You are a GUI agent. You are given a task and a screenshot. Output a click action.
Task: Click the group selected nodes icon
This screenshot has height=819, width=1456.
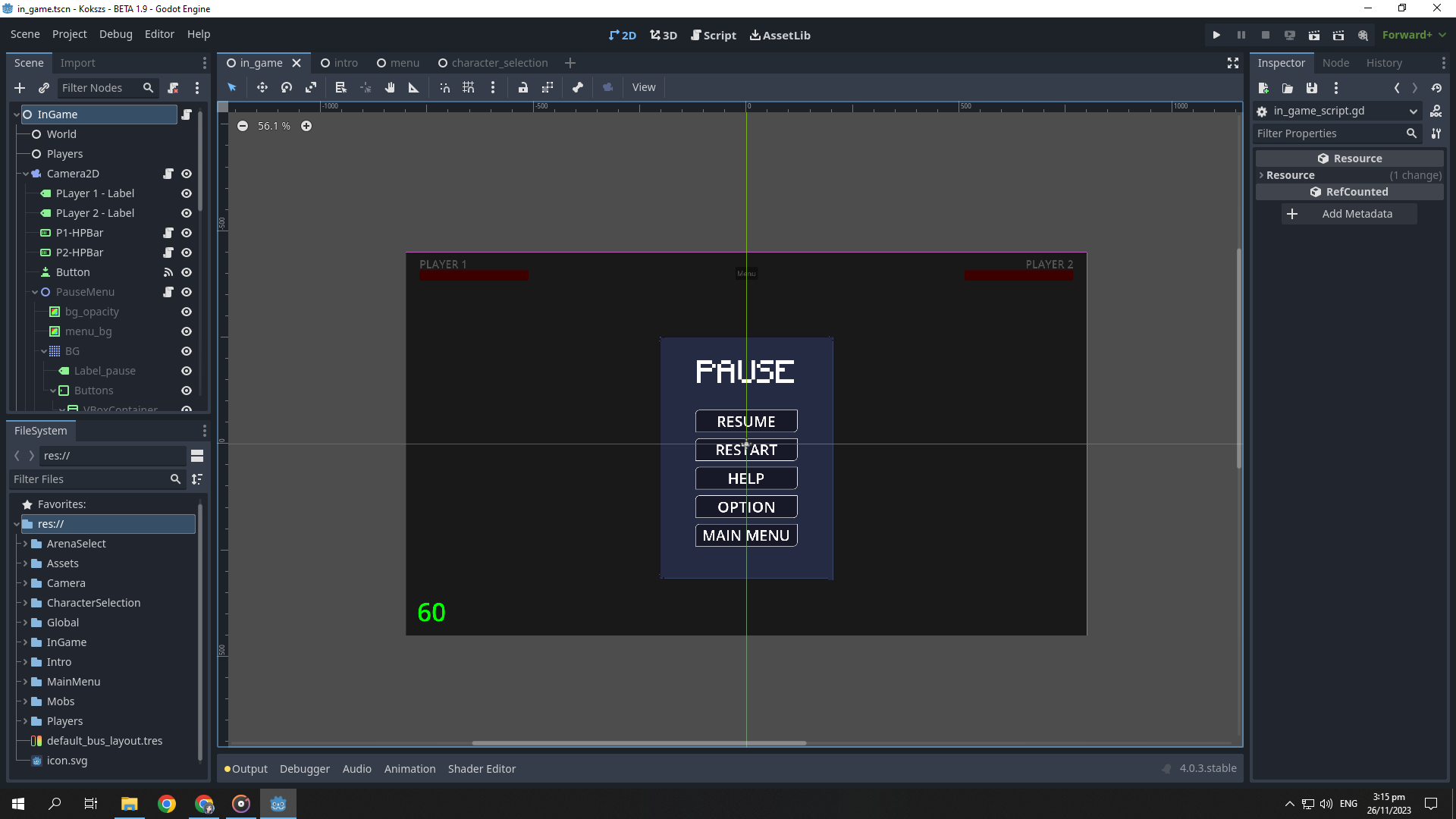[x=548, y=87]
